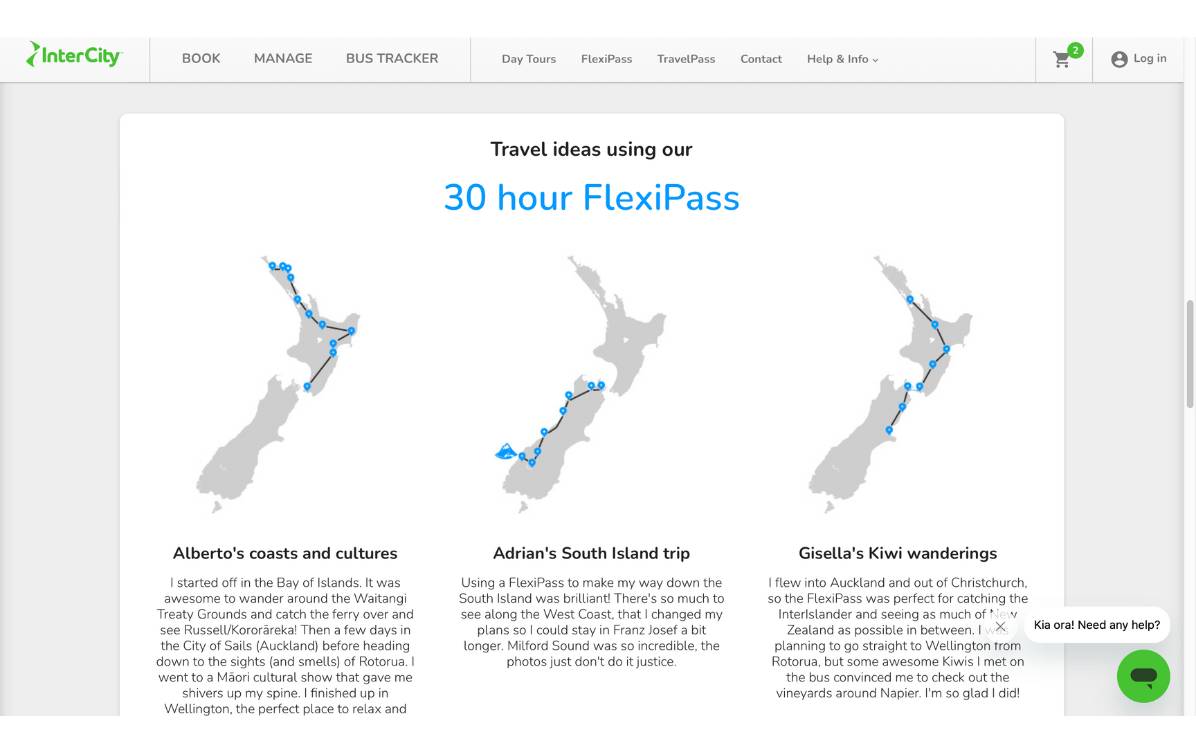Navigate to FlexiPass page
The image size is (1196, 754).
point(606,59)
